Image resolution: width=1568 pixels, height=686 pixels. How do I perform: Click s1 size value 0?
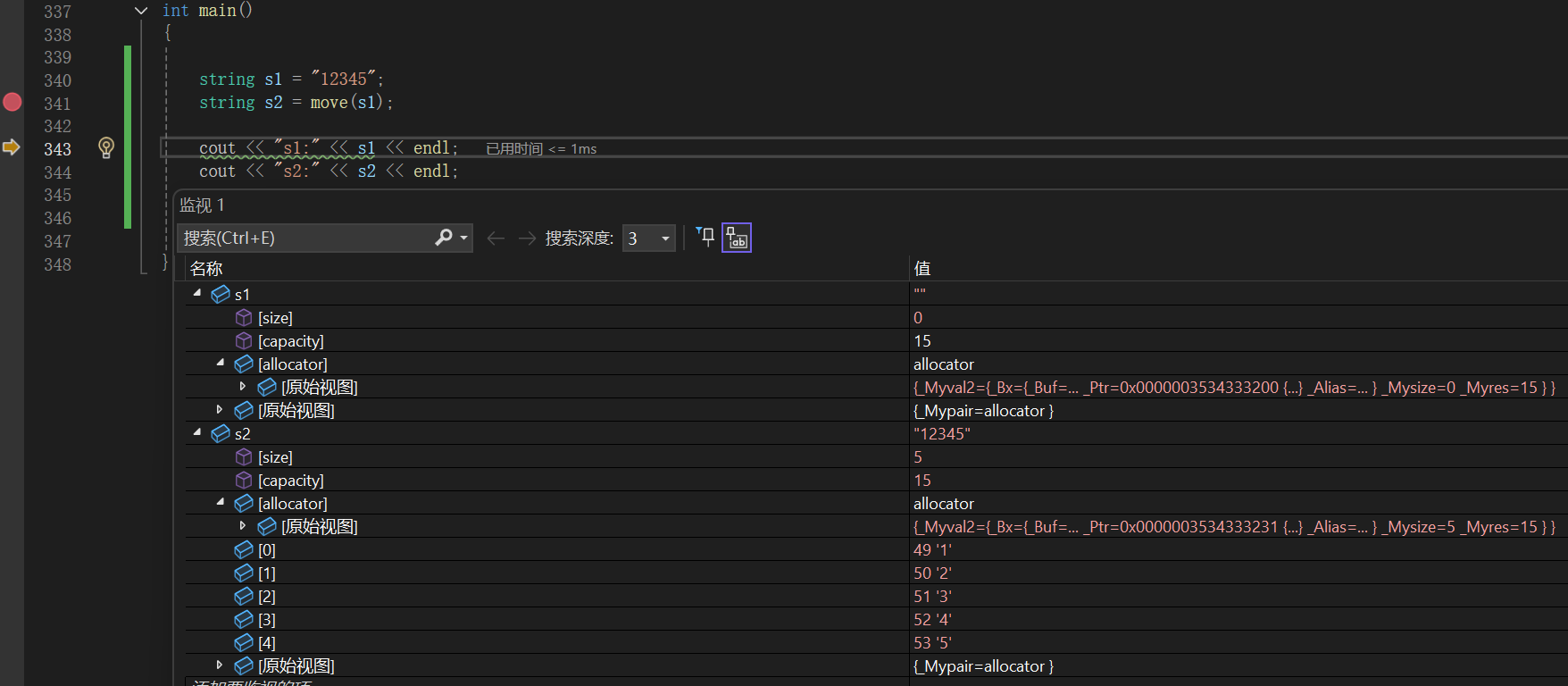918,317
